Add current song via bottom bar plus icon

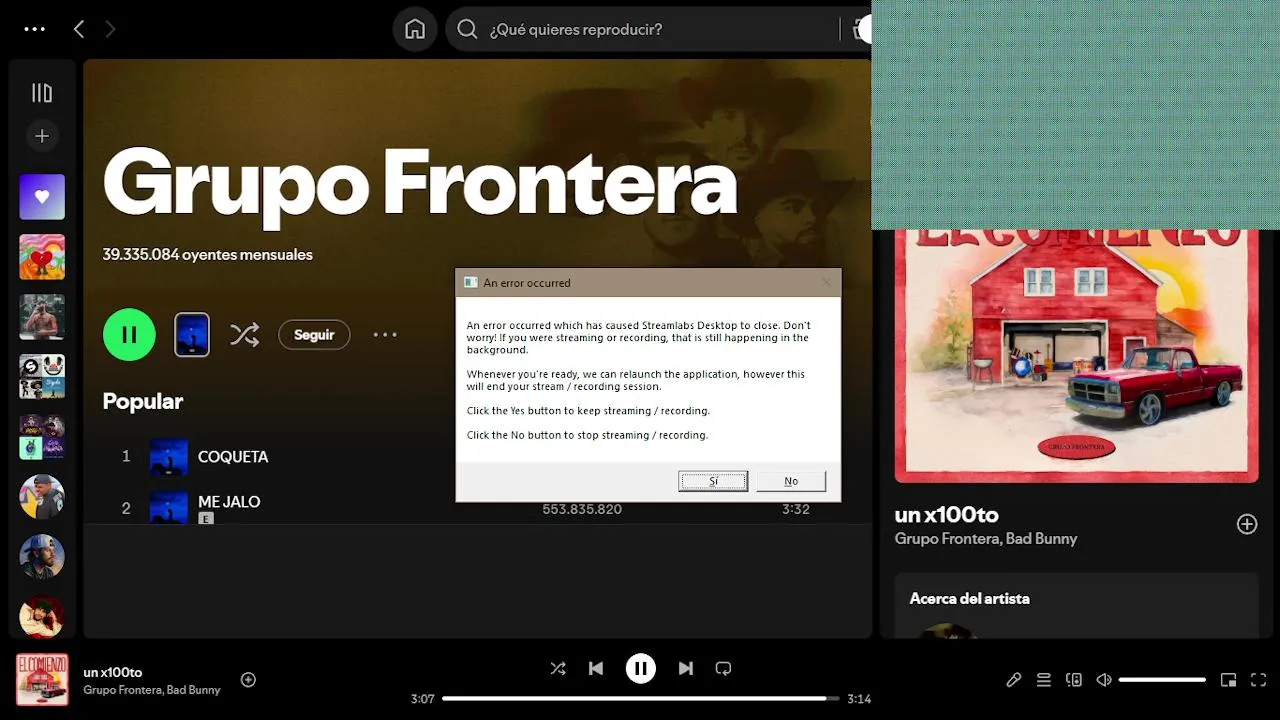coord(248,680)
